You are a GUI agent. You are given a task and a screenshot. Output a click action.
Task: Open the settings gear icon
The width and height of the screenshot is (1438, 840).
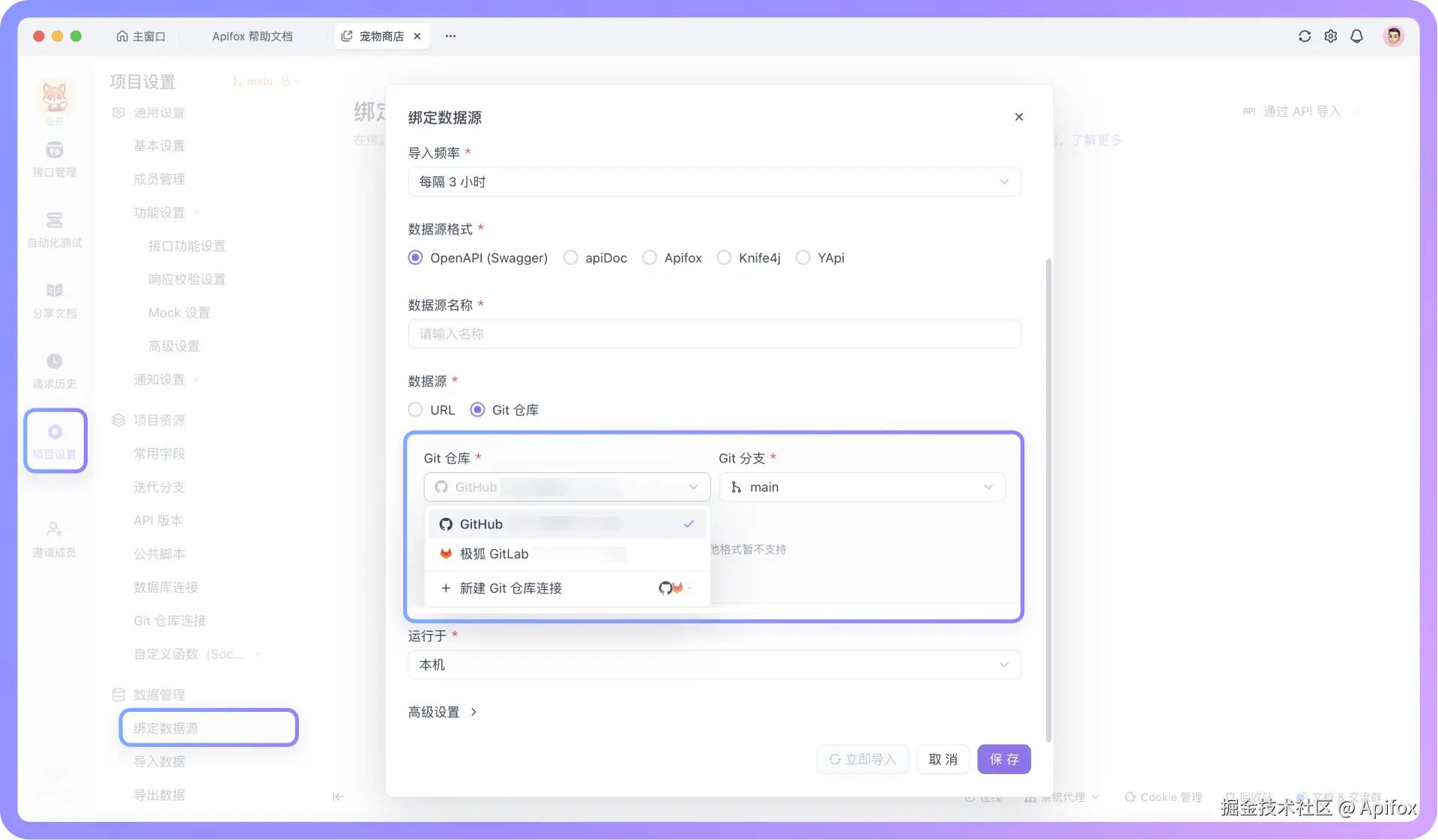(1331, 36)
